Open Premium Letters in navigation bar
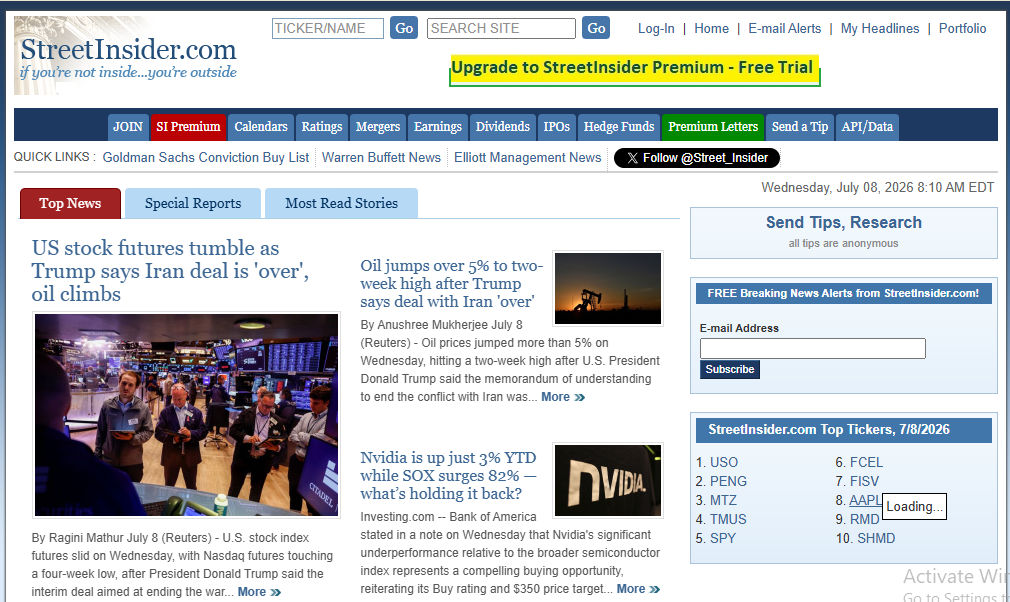 coord(713,127)
